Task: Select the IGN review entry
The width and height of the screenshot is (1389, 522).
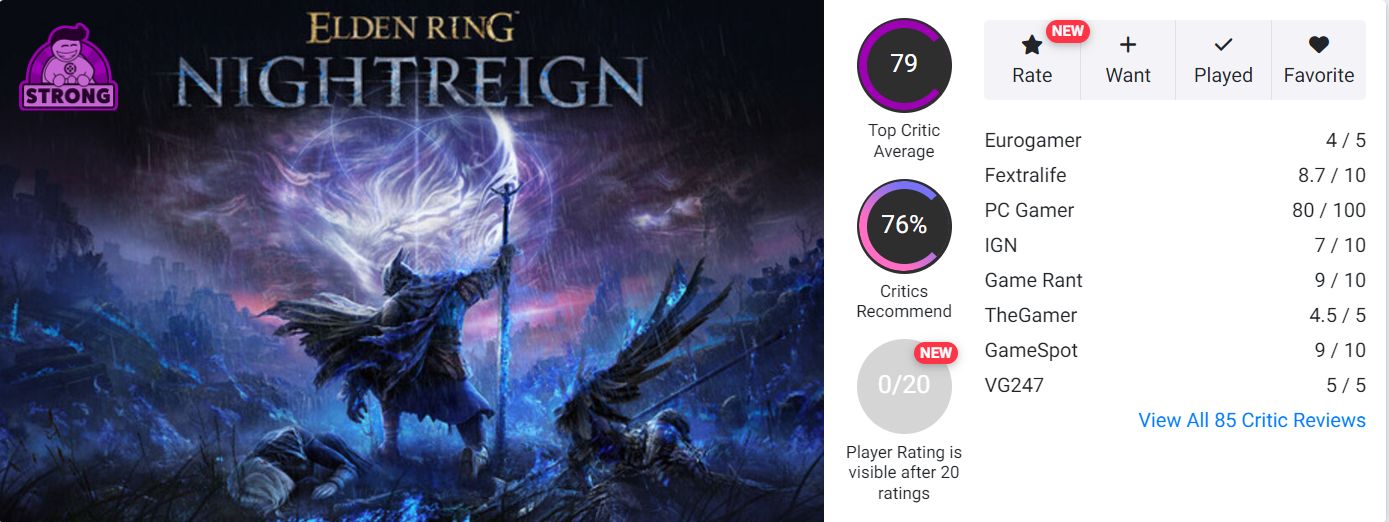Action: click(x=1175, y=245)
